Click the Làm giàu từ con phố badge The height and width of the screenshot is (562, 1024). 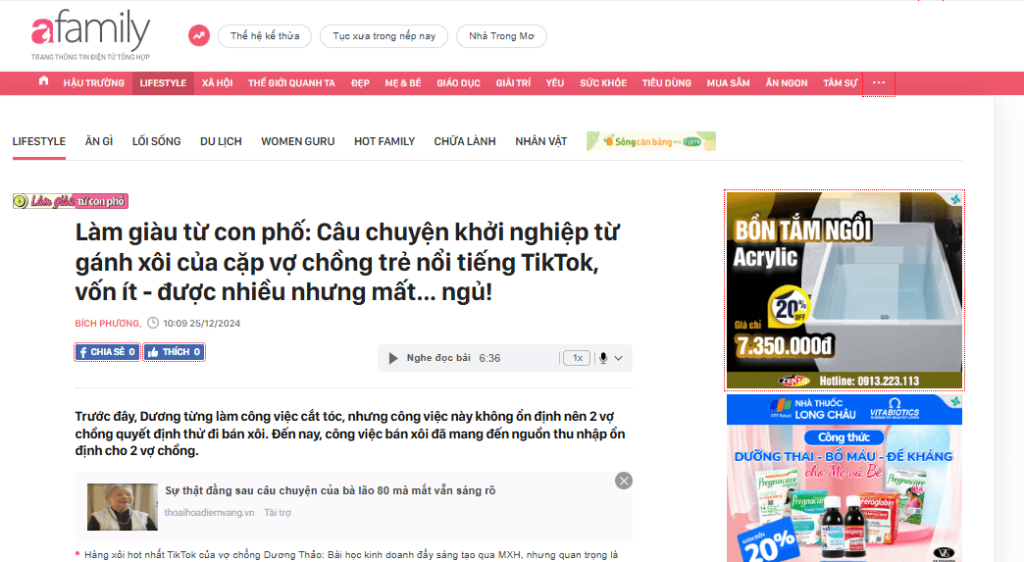pos(71,201)
